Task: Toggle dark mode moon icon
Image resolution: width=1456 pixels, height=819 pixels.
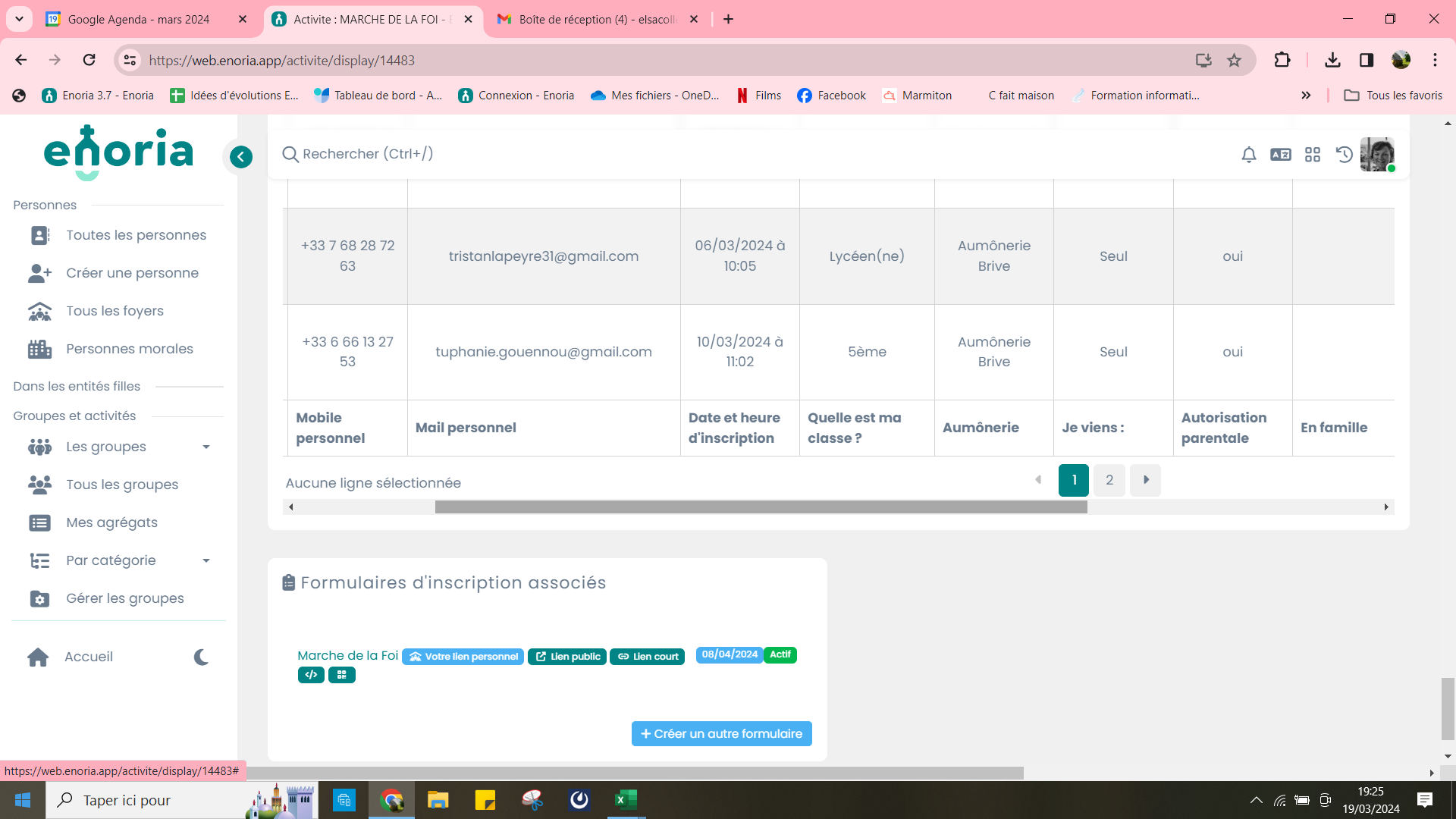Action: coord(201,657)
